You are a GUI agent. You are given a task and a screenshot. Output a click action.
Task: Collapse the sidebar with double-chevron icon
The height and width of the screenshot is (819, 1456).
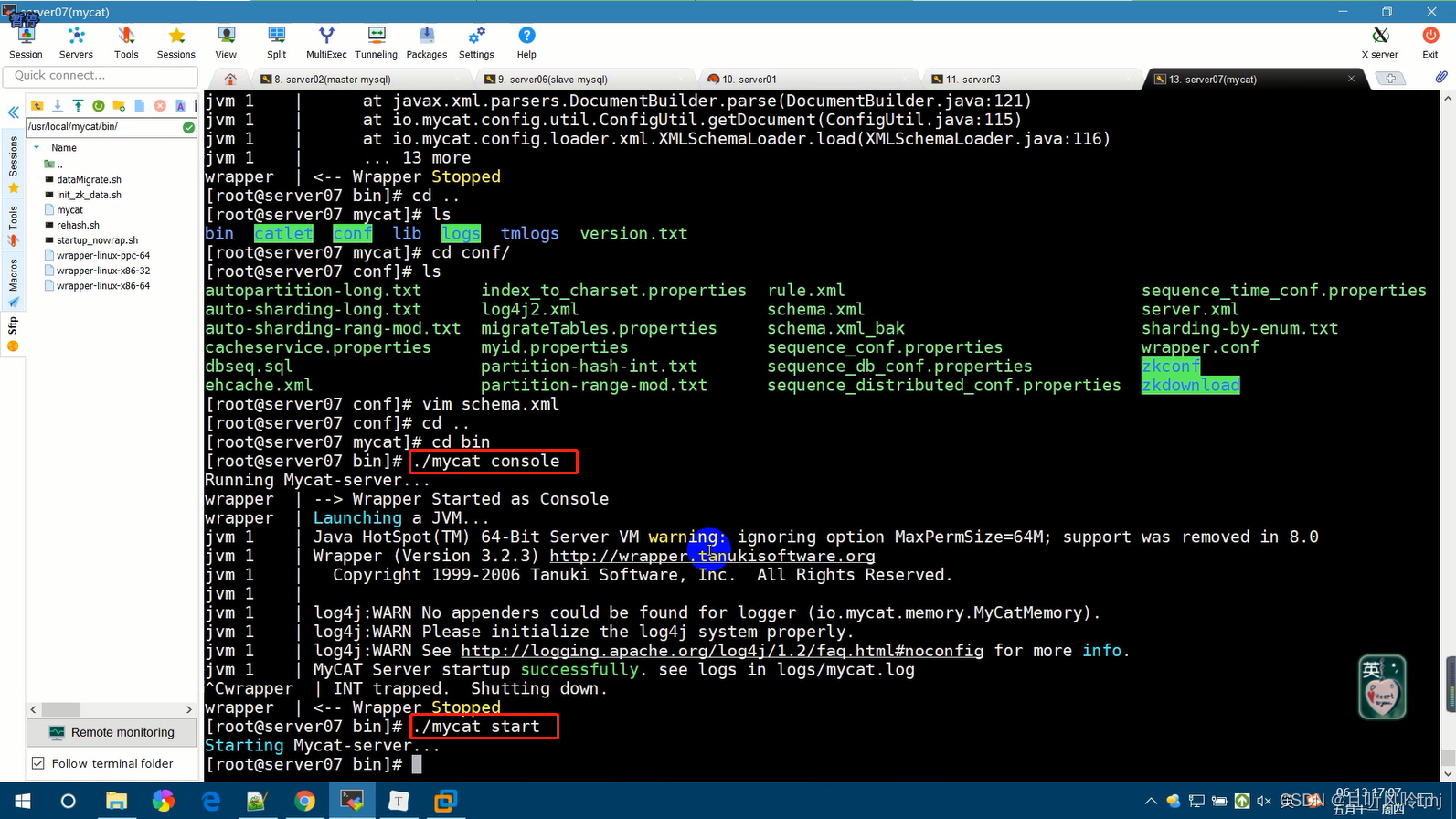point(13,112)
